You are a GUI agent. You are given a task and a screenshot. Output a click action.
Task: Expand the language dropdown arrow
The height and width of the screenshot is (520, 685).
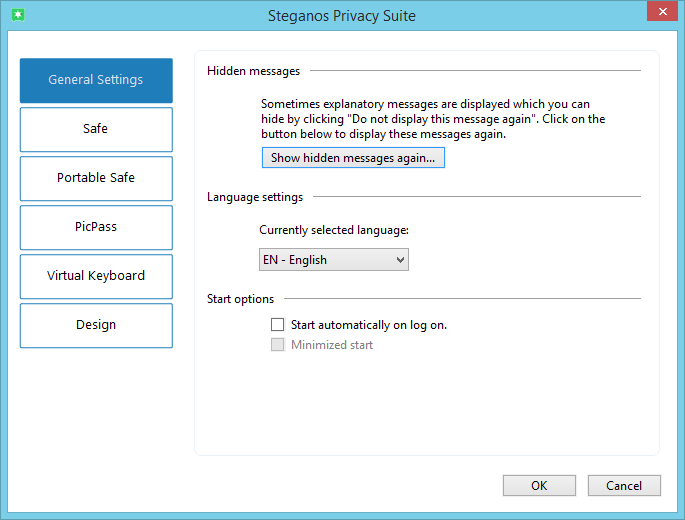[x=401, y=260]
